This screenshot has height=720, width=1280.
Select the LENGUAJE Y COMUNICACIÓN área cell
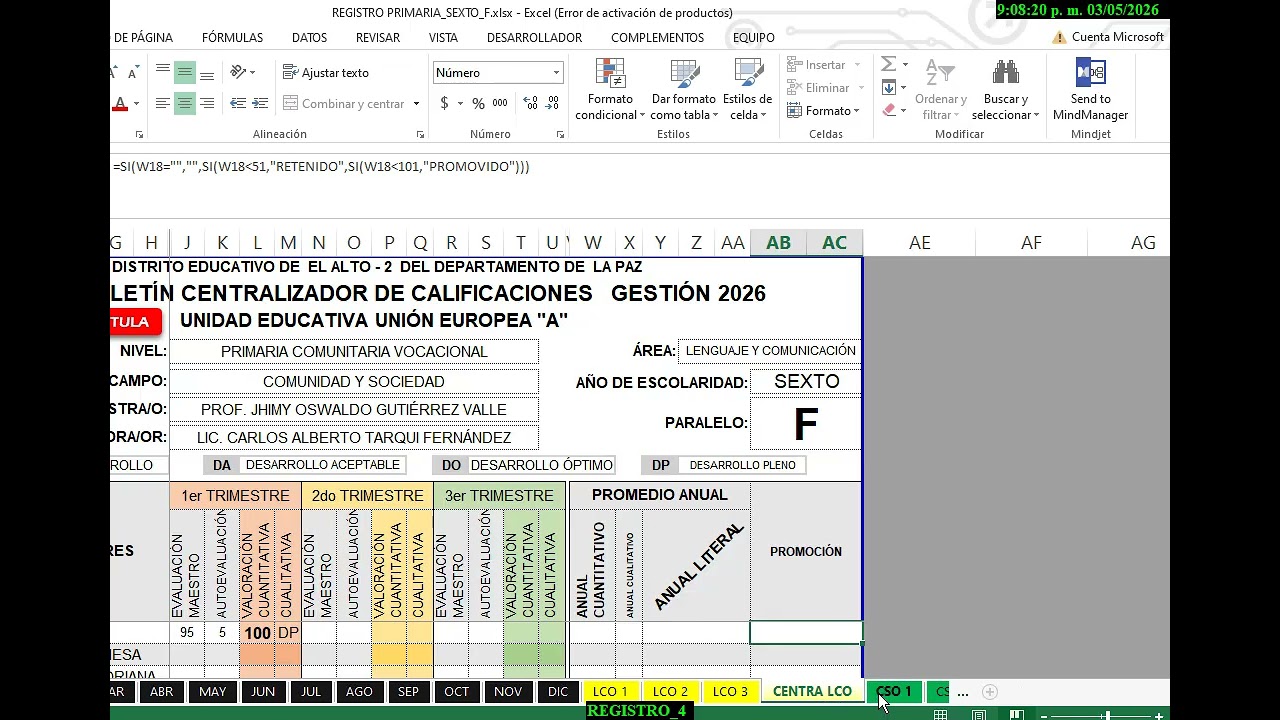(770, 351)
